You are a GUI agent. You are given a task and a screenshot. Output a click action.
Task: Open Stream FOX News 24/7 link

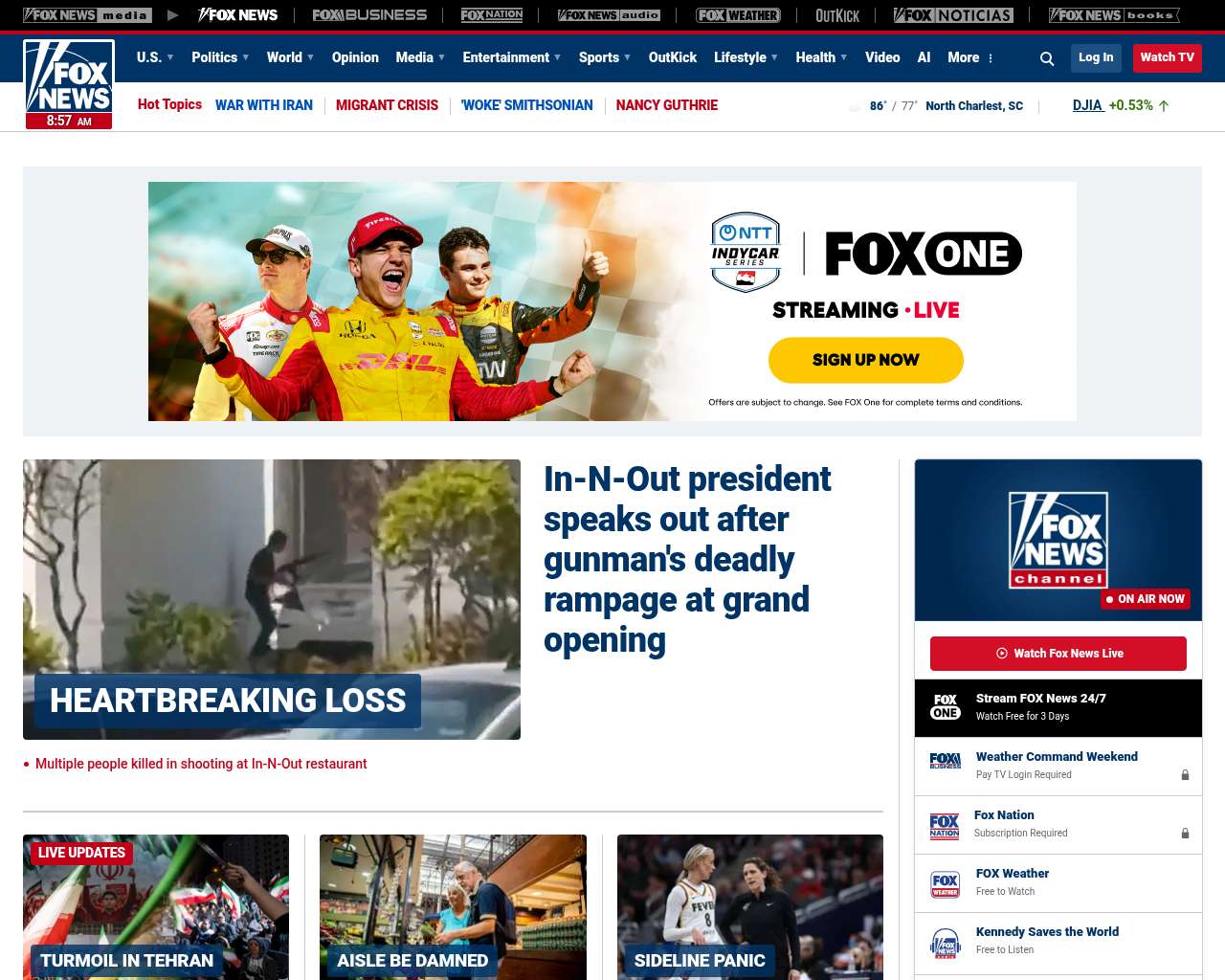point(1041,699)
